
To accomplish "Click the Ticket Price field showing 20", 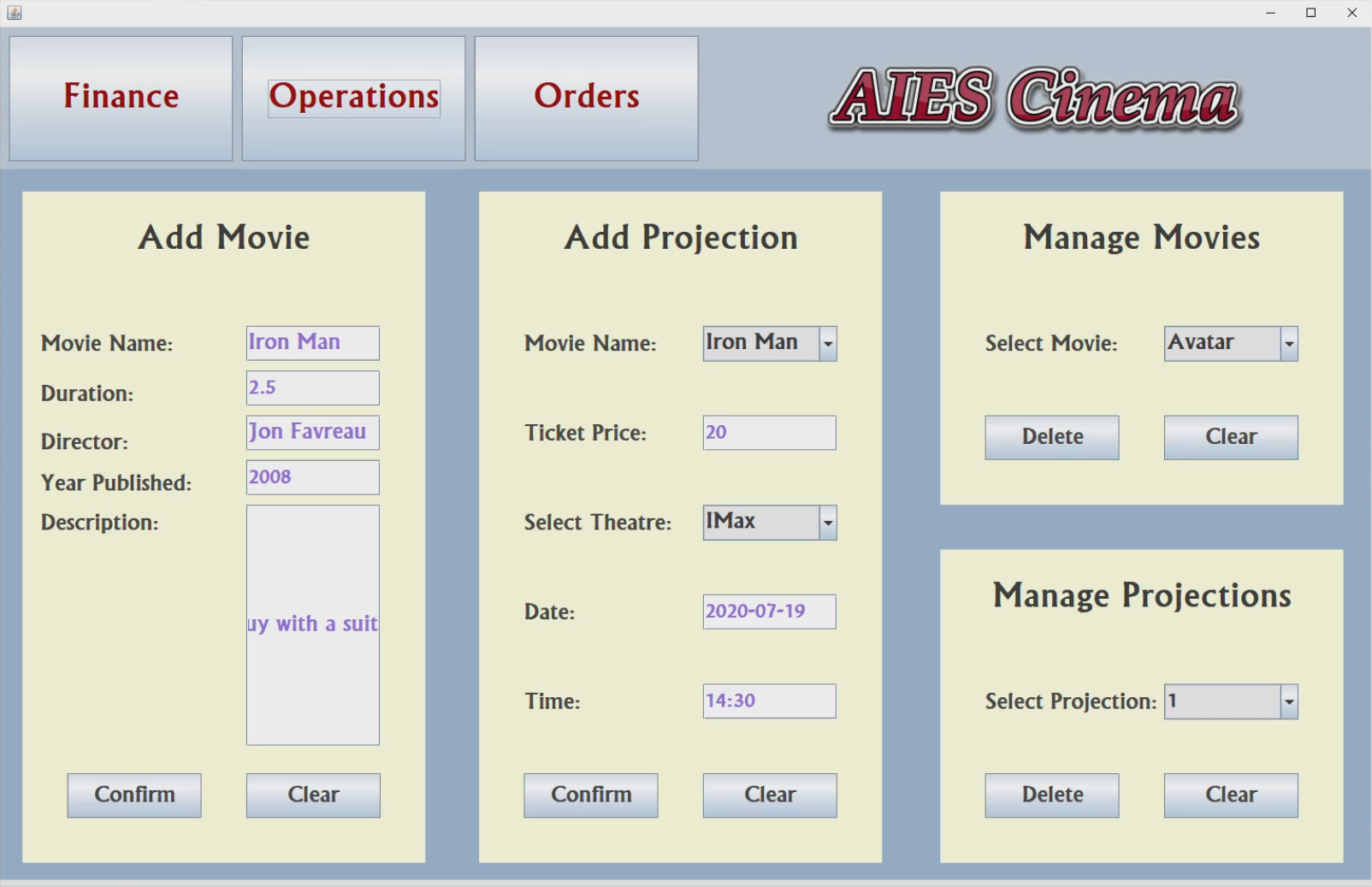I will [x=770, y=433].
